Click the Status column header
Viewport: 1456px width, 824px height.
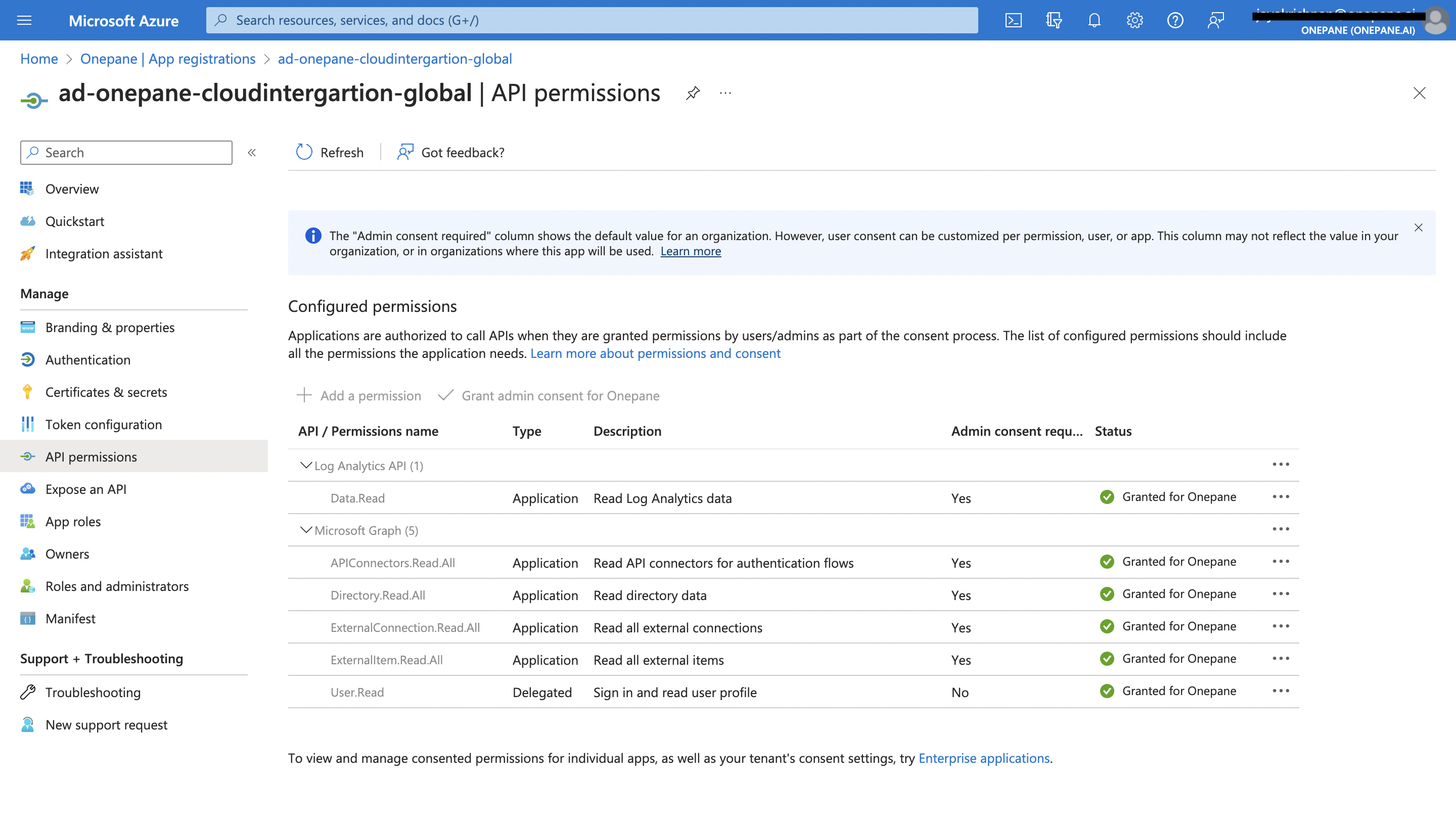coord(1113,431)
